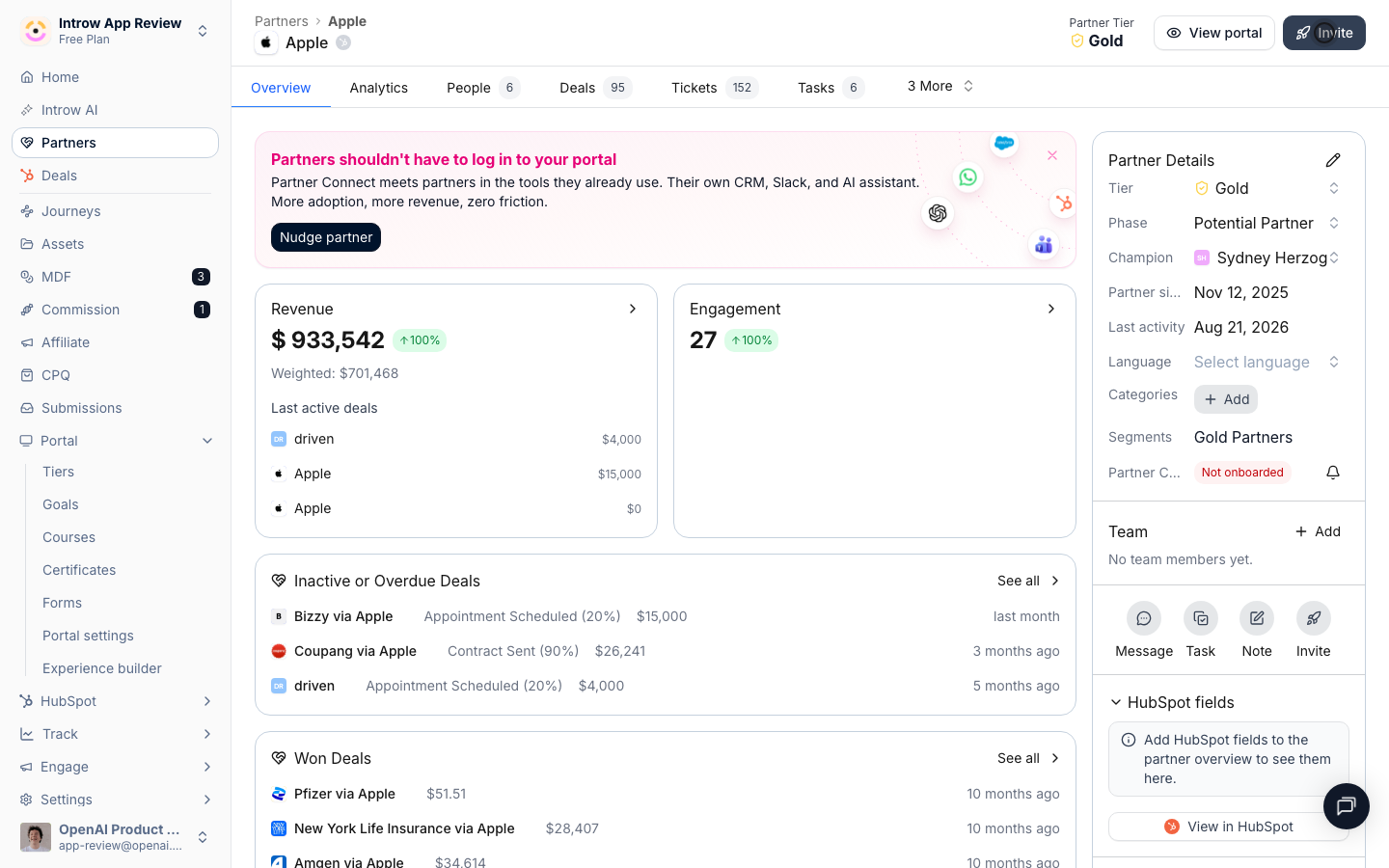1389x868 pixels.
Task: Click See all for Inactive or Overdue Deals
Action: pos(1028,581)
